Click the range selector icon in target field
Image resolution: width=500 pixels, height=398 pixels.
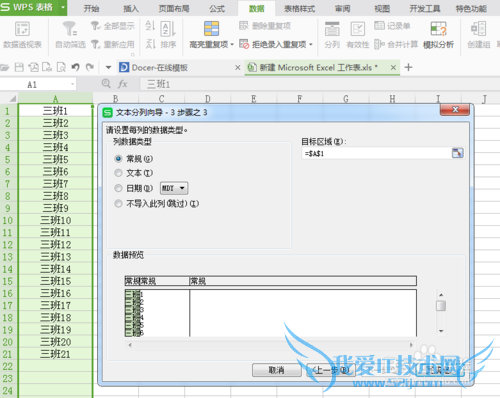[x=457, y=153]
